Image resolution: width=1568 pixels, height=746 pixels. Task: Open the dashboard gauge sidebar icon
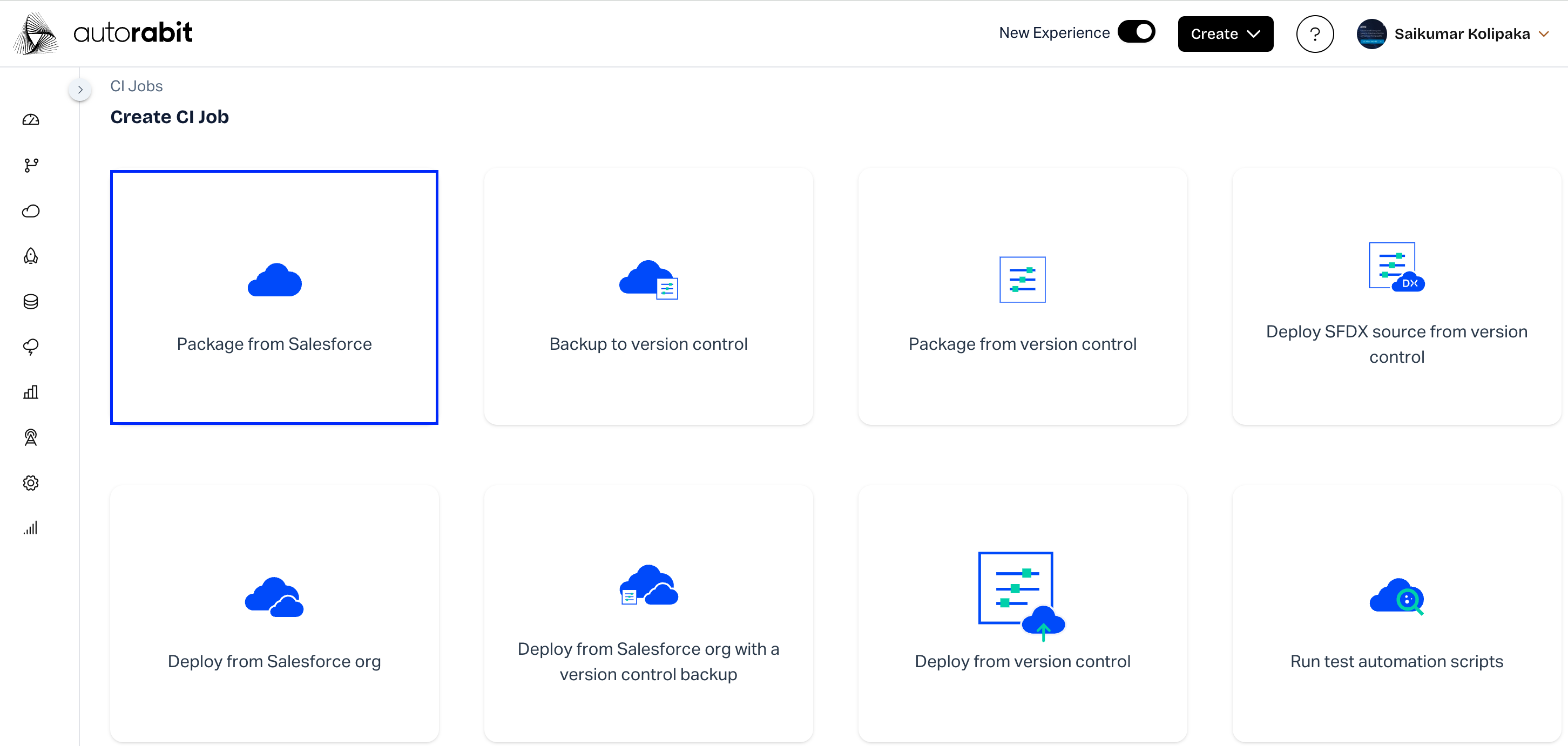(30, 120)
